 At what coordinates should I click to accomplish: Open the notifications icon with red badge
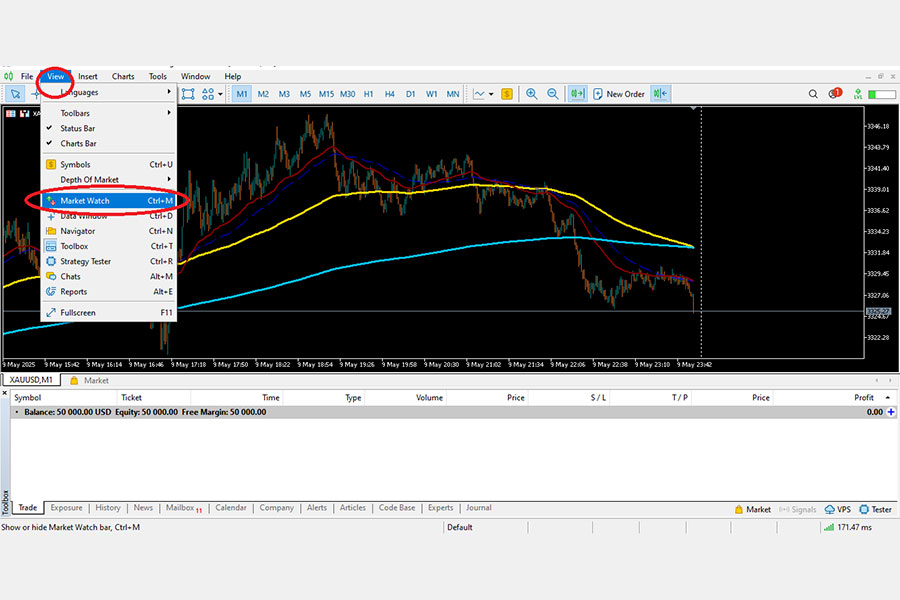(834, 93)
